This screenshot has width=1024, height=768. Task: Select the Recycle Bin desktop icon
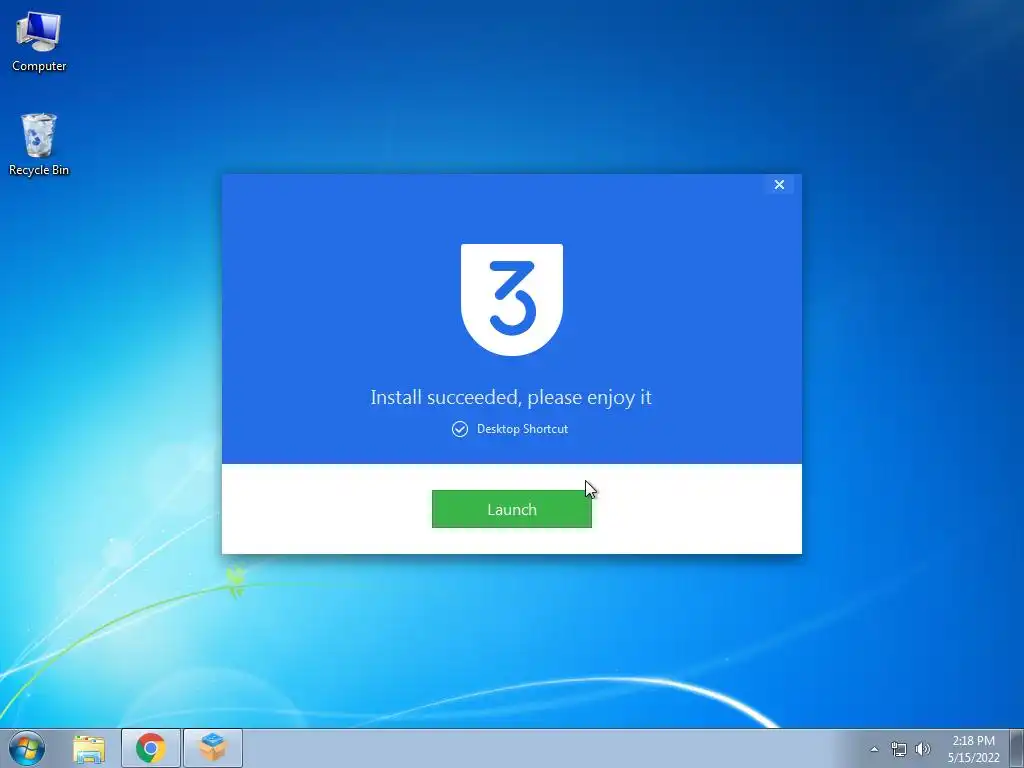point(39,144)
